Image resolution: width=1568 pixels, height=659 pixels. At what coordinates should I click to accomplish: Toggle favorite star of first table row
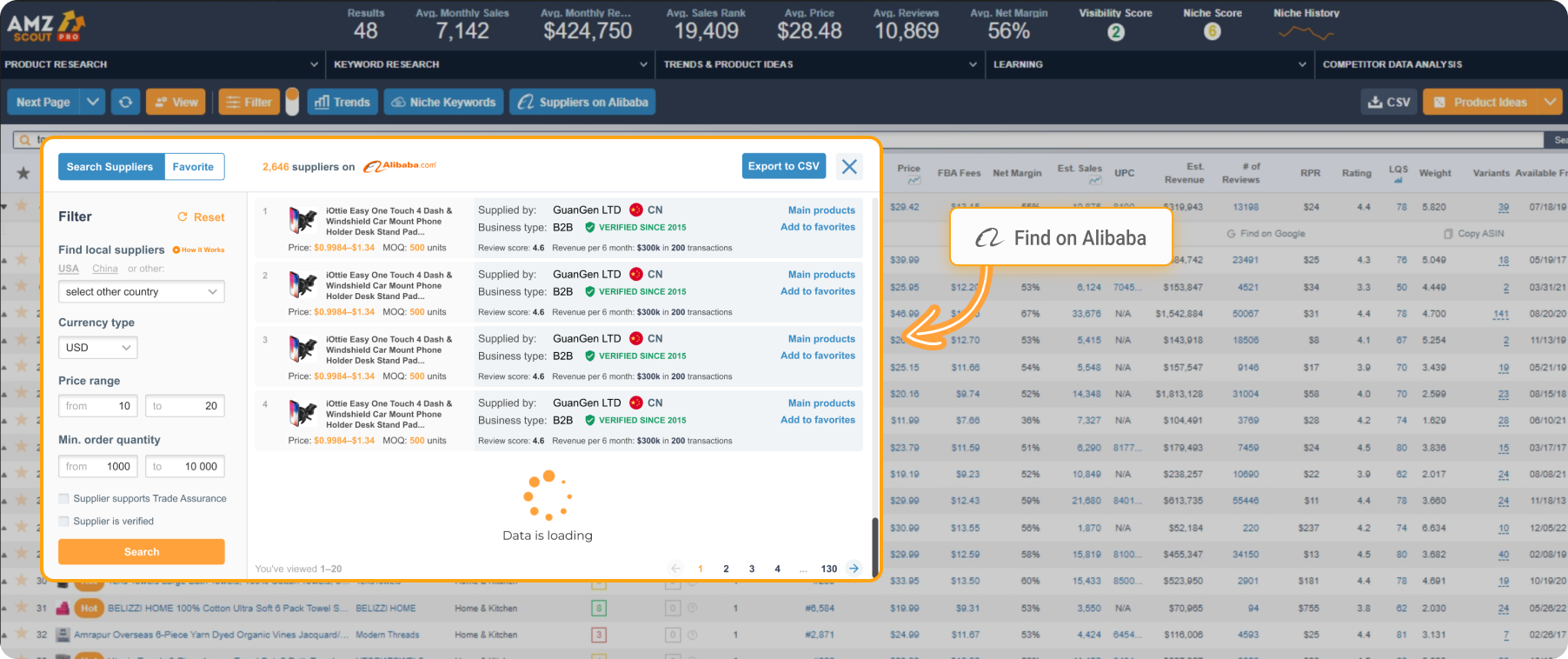pyautogui.click(x=21, y=206)
